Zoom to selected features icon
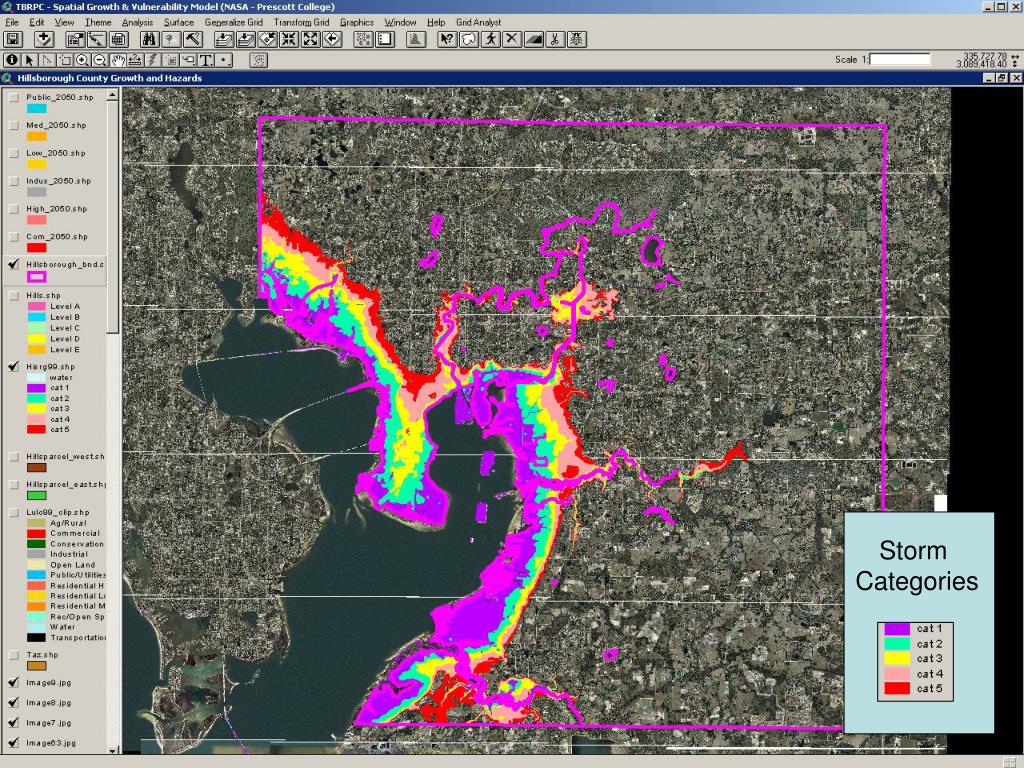The width and height of the screenshot is (1024, 768). [267, 40]
